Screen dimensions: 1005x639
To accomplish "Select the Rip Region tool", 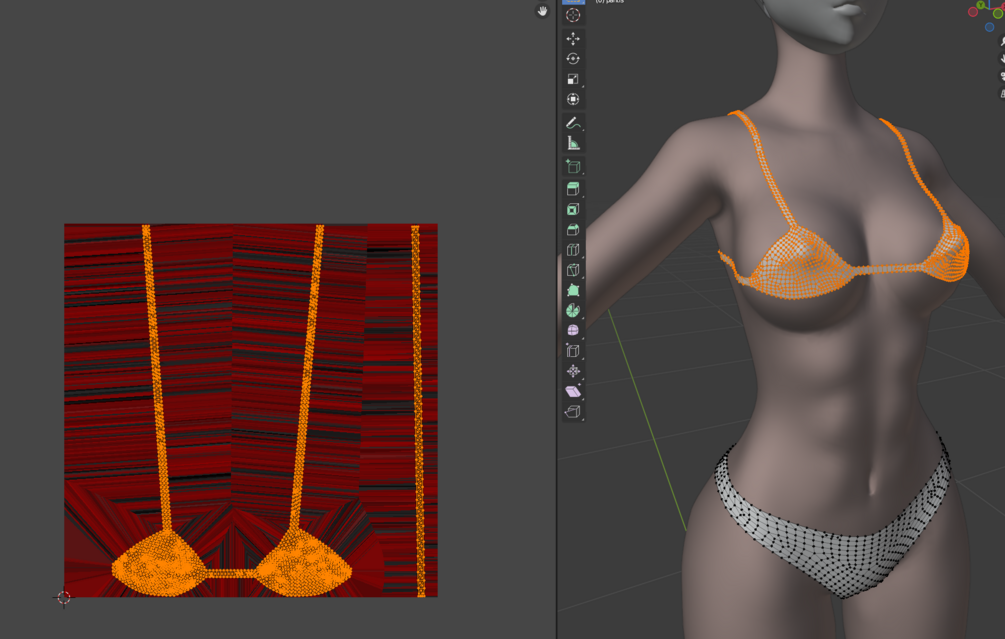I will pos(573,411).
